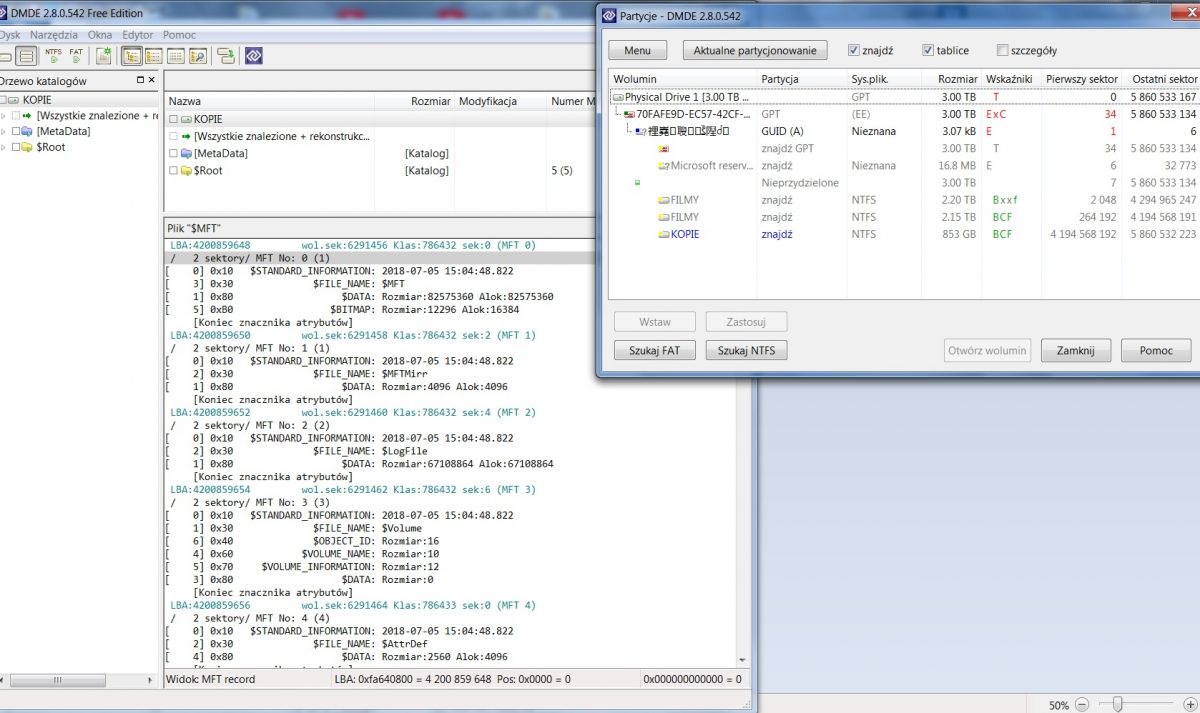Open the Pomoc menu in menu bar
This screenshot has height=713, width=1200.
(180, 34)
